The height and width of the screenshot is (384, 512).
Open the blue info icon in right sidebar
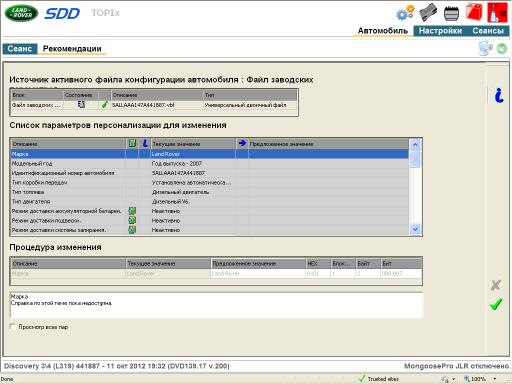499,95
